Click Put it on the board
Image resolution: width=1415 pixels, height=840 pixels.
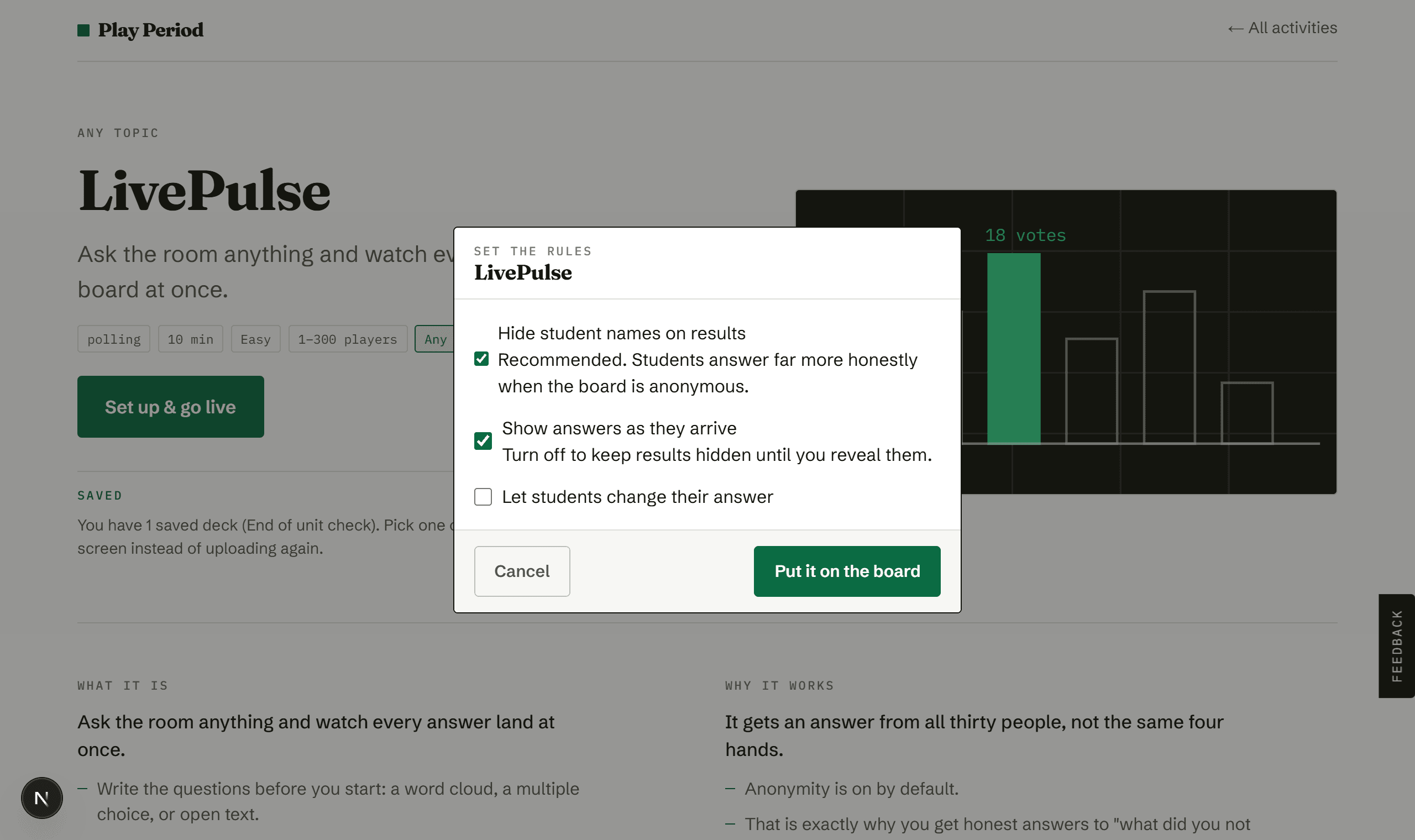click(x=847, y=571)
